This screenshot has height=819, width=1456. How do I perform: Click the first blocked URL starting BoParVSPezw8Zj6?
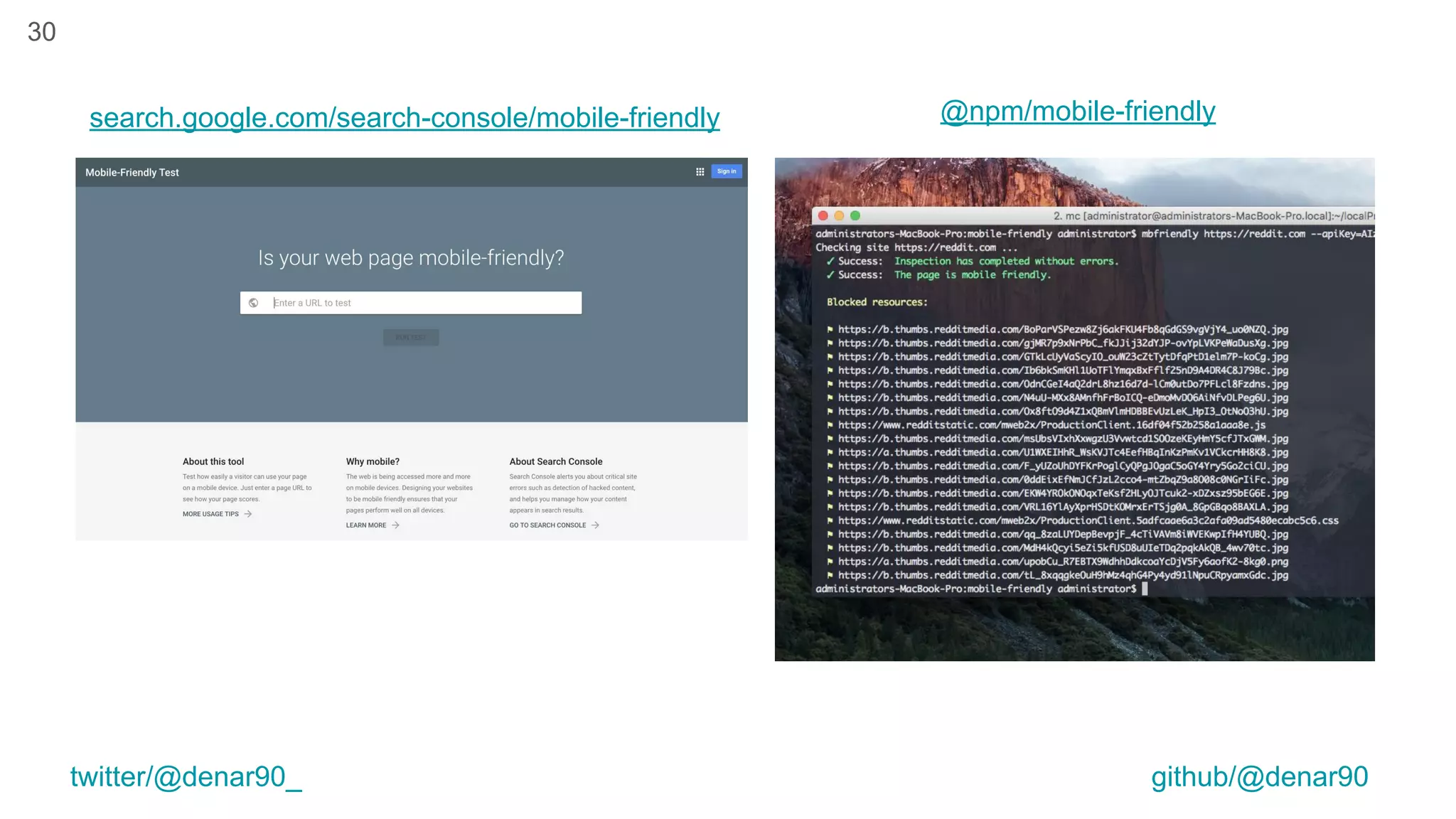tap(1063, 329)
